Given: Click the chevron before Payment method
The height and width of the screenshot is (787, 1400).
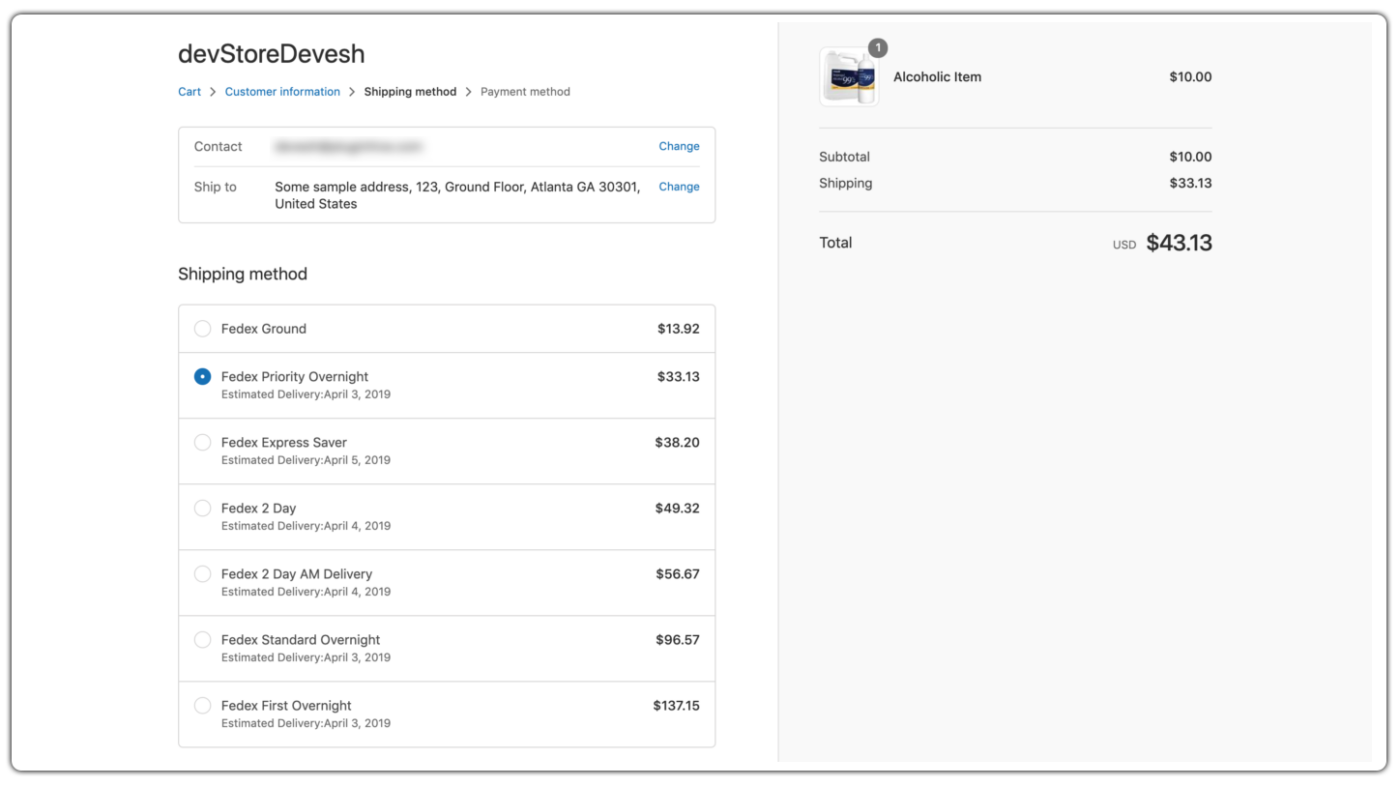Looking at the screenshot, I should coord(468,92).
